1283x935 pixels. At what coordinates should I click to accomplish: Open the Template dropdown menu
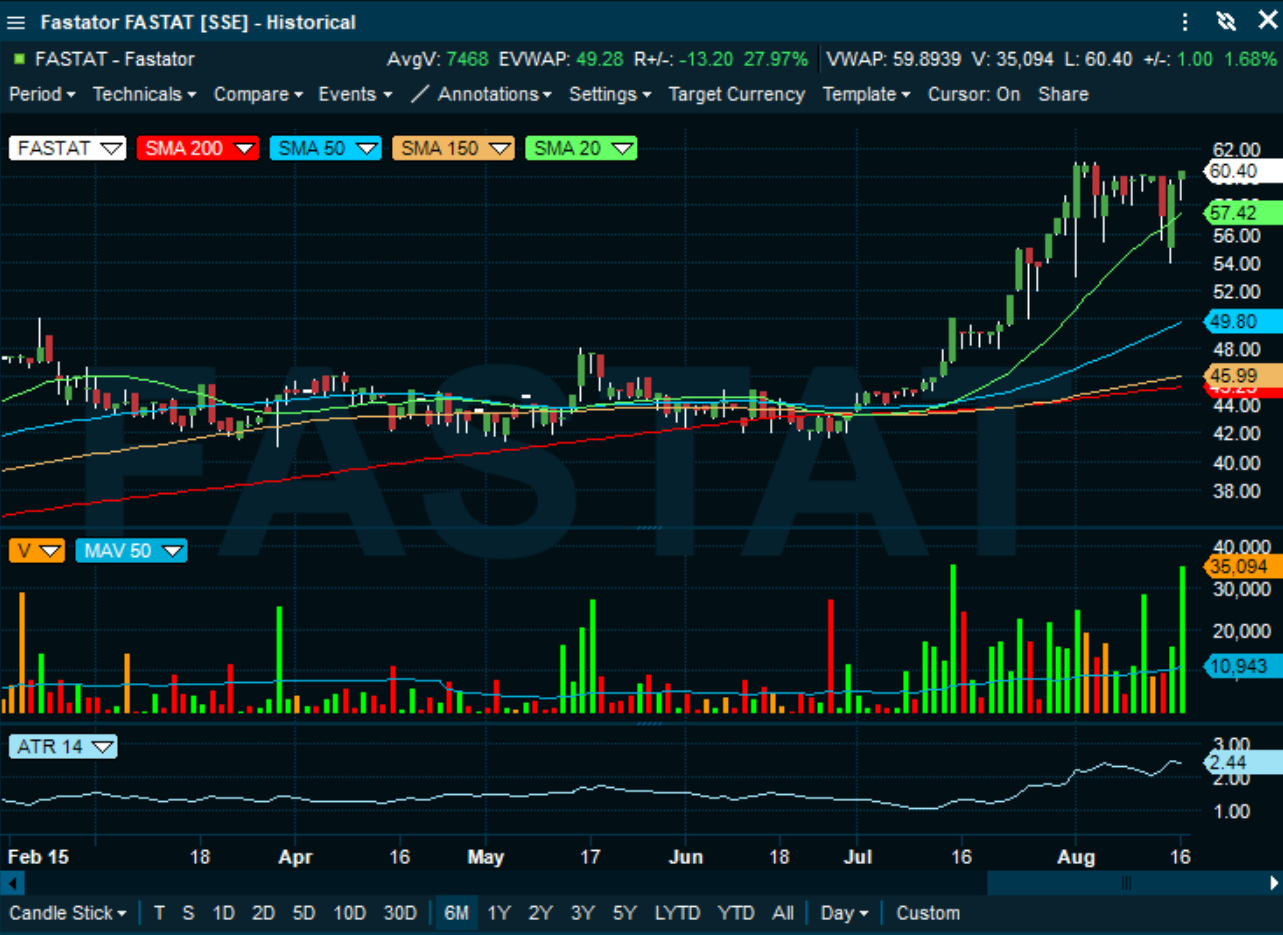[x=866, y=94]
